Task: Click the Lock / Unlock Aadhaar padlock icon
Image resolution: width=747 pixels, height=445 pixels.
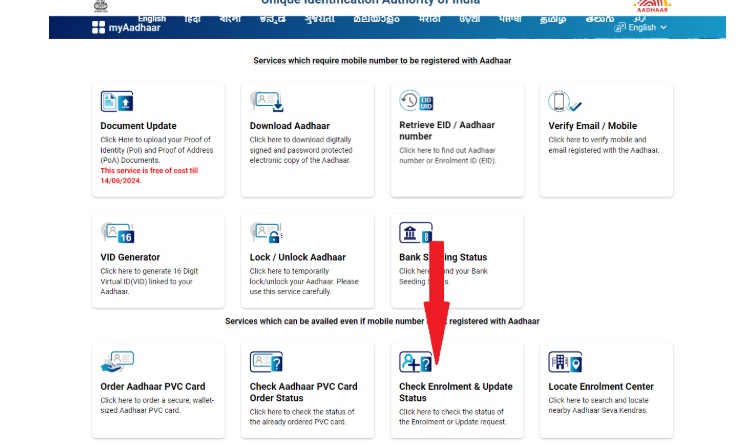Action: click(266, 233)
